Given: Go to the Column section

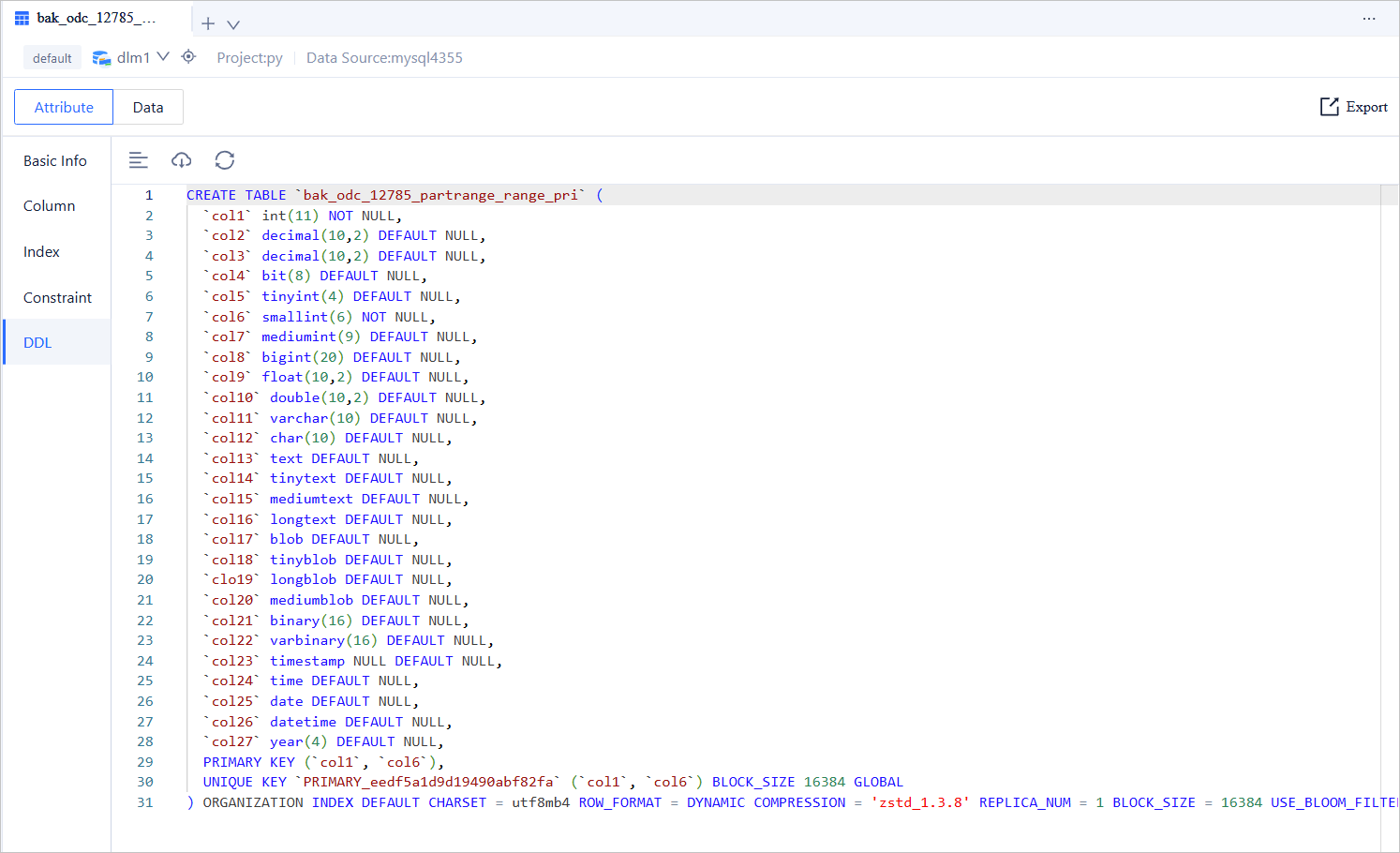Looking at the screenshot, I should pos(50,206).
